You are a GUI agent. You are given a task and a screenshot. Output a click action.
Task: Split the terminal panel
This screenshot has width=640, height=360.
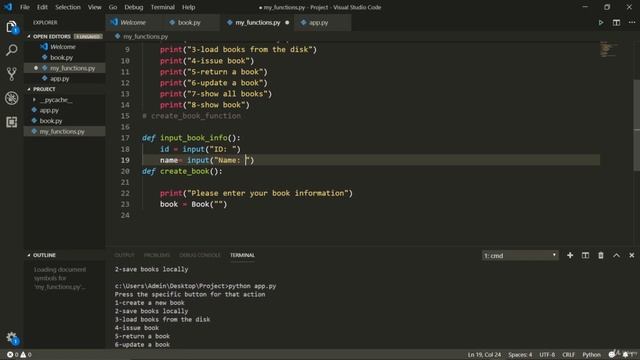pos(585,255)
